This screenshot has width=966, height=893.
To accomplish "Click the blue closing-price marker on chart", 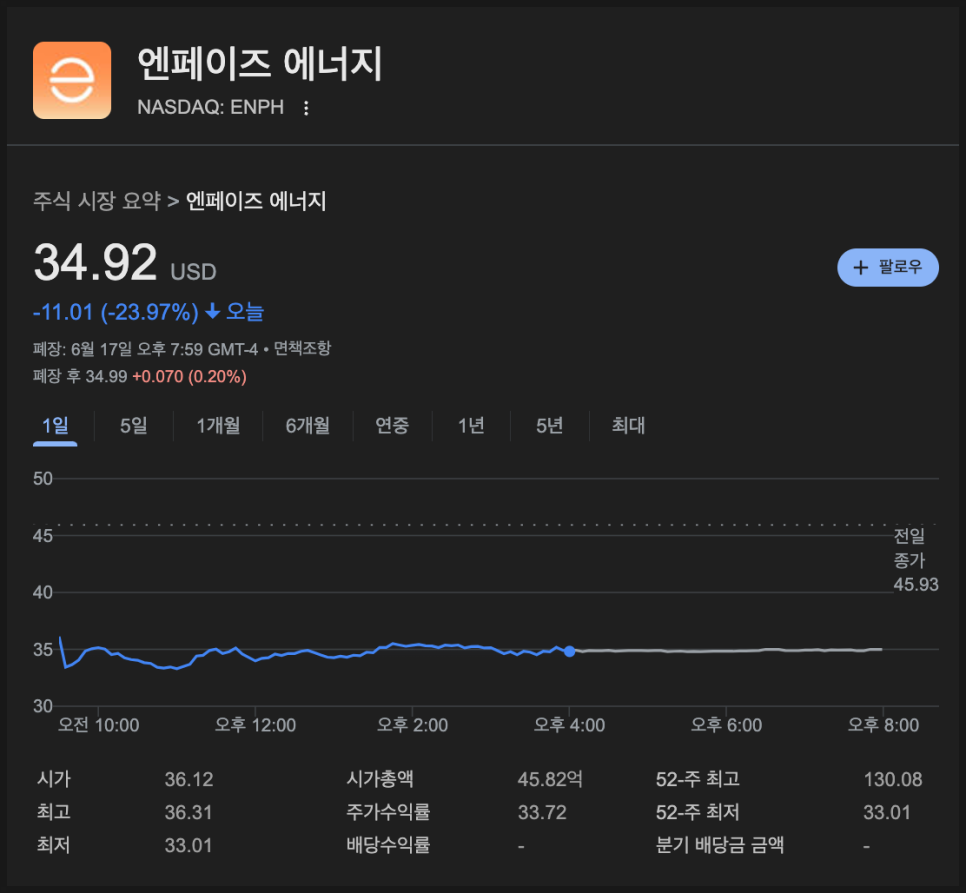I will pyautogui.click(x=569, y=651).
